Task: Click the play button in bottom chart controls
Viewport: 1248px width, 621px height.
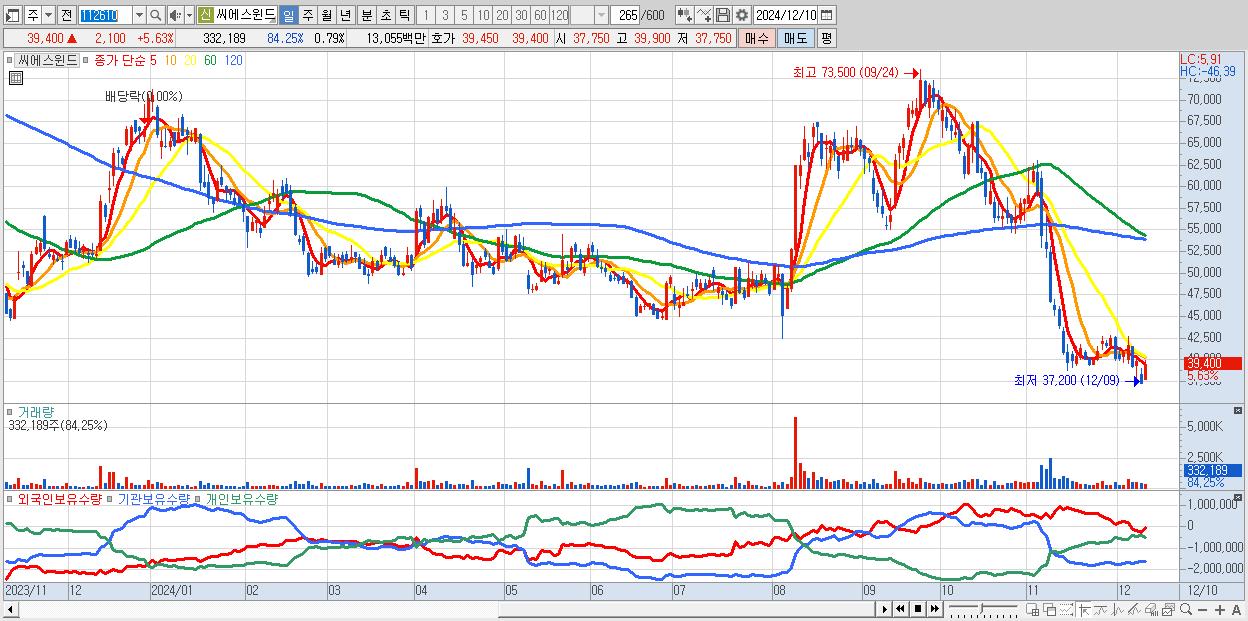Action: [x=885, y=609]
